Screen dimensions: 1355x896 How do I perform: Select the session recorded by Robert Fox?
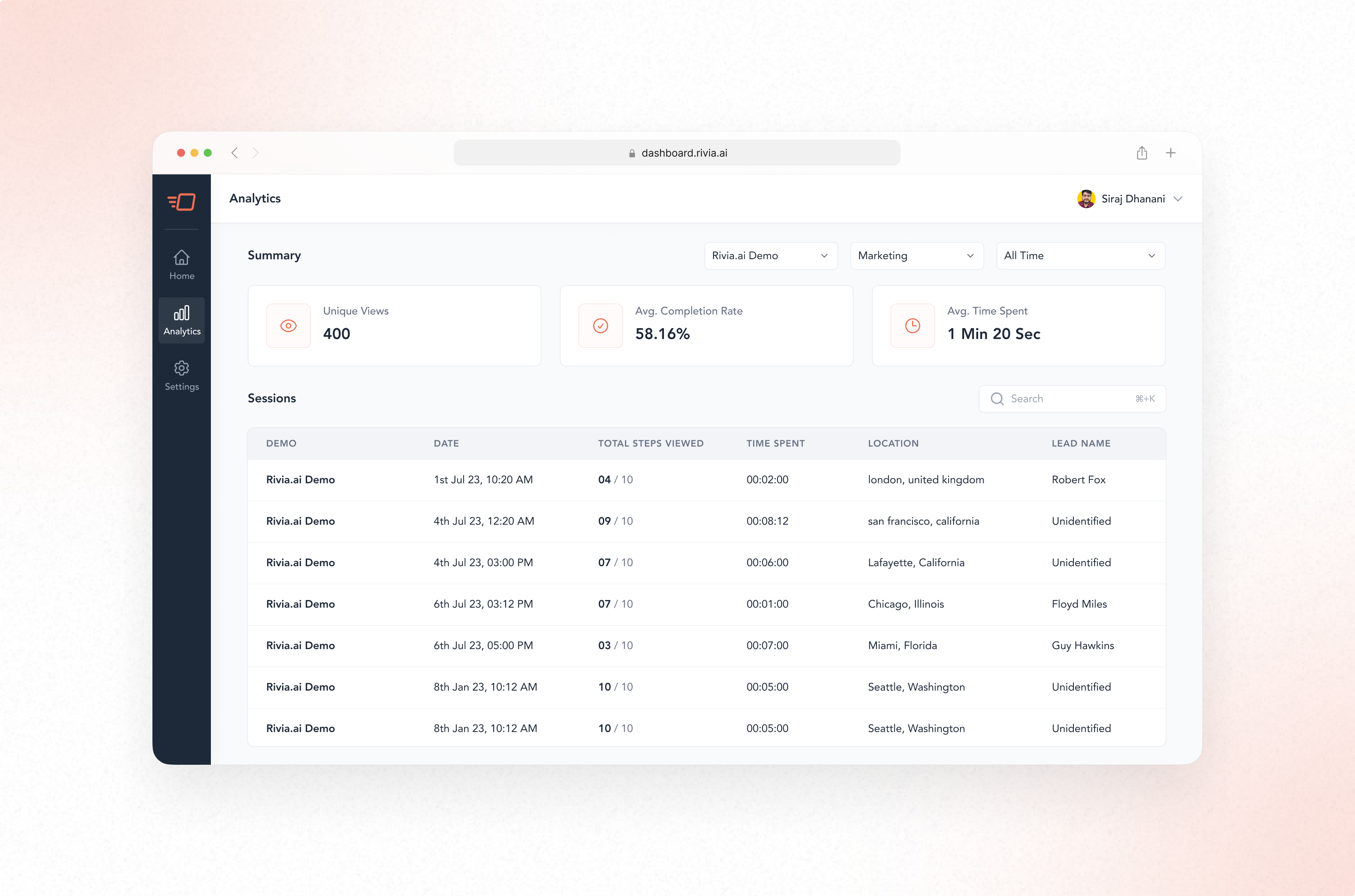tap(686, 480)
